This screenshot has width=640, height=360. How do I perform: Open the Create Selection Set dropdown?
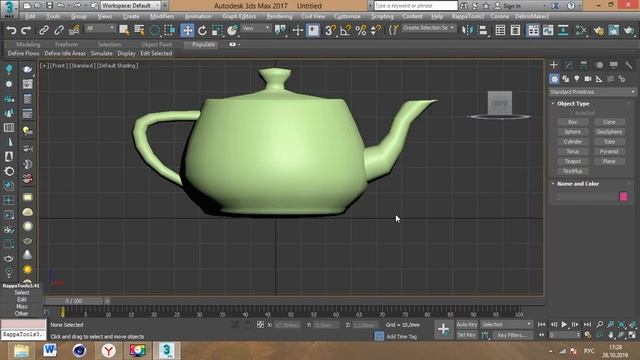point(429,28)
